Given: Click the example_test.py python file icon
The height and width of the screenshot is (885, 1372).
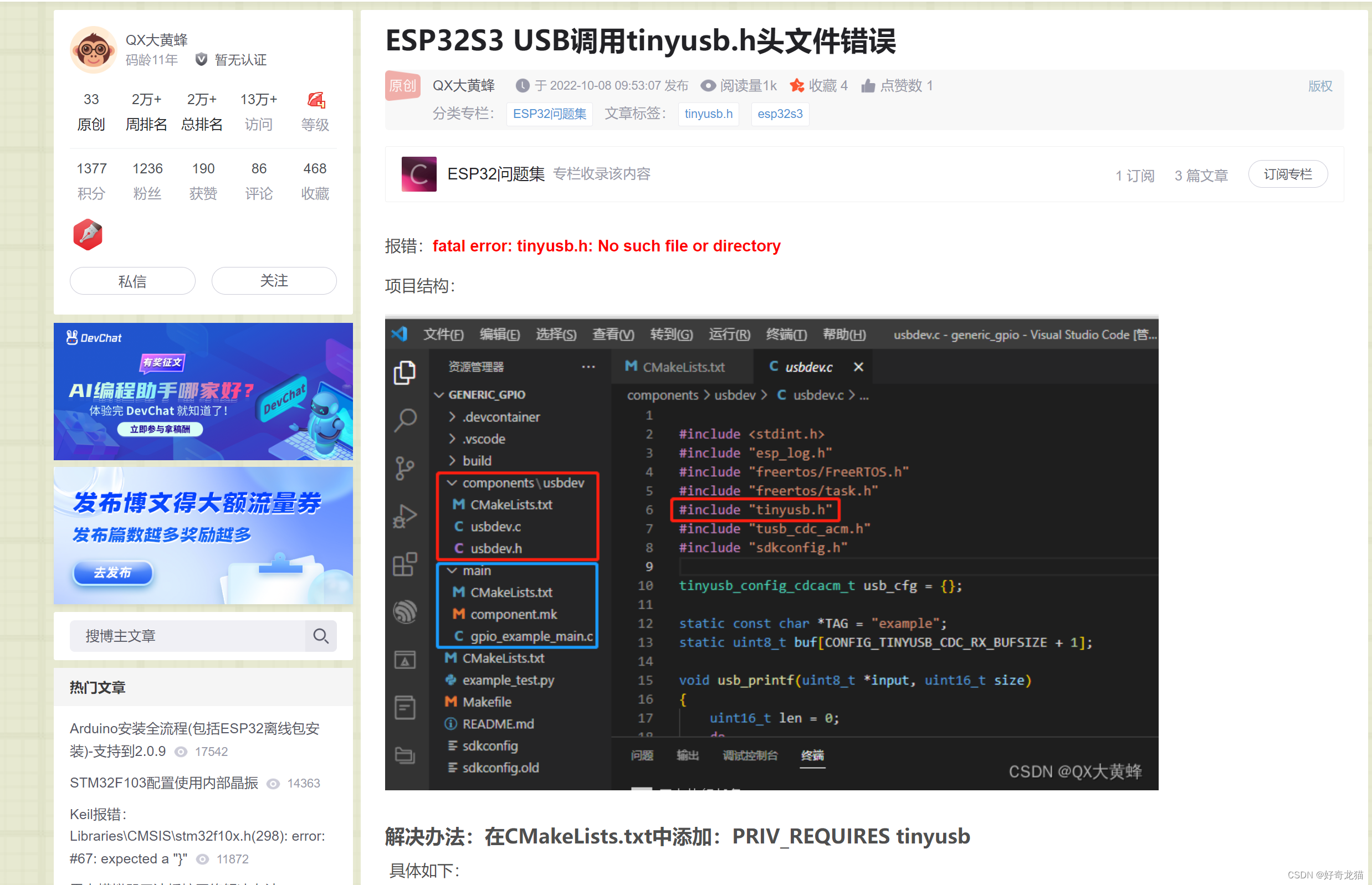Looking at the screenshot, I should [451, 680].
